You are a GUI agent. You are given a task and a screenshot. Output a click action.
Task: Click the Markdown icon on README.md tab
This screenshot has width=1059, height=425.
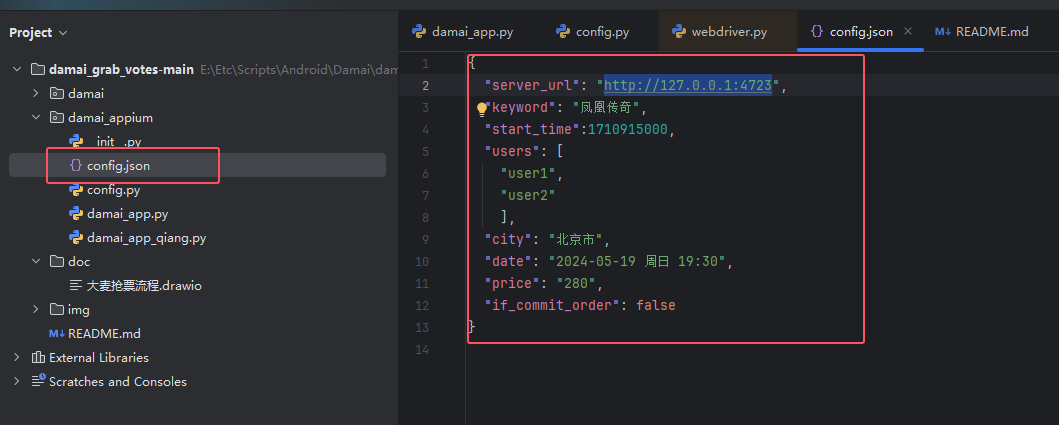[943, 32]
